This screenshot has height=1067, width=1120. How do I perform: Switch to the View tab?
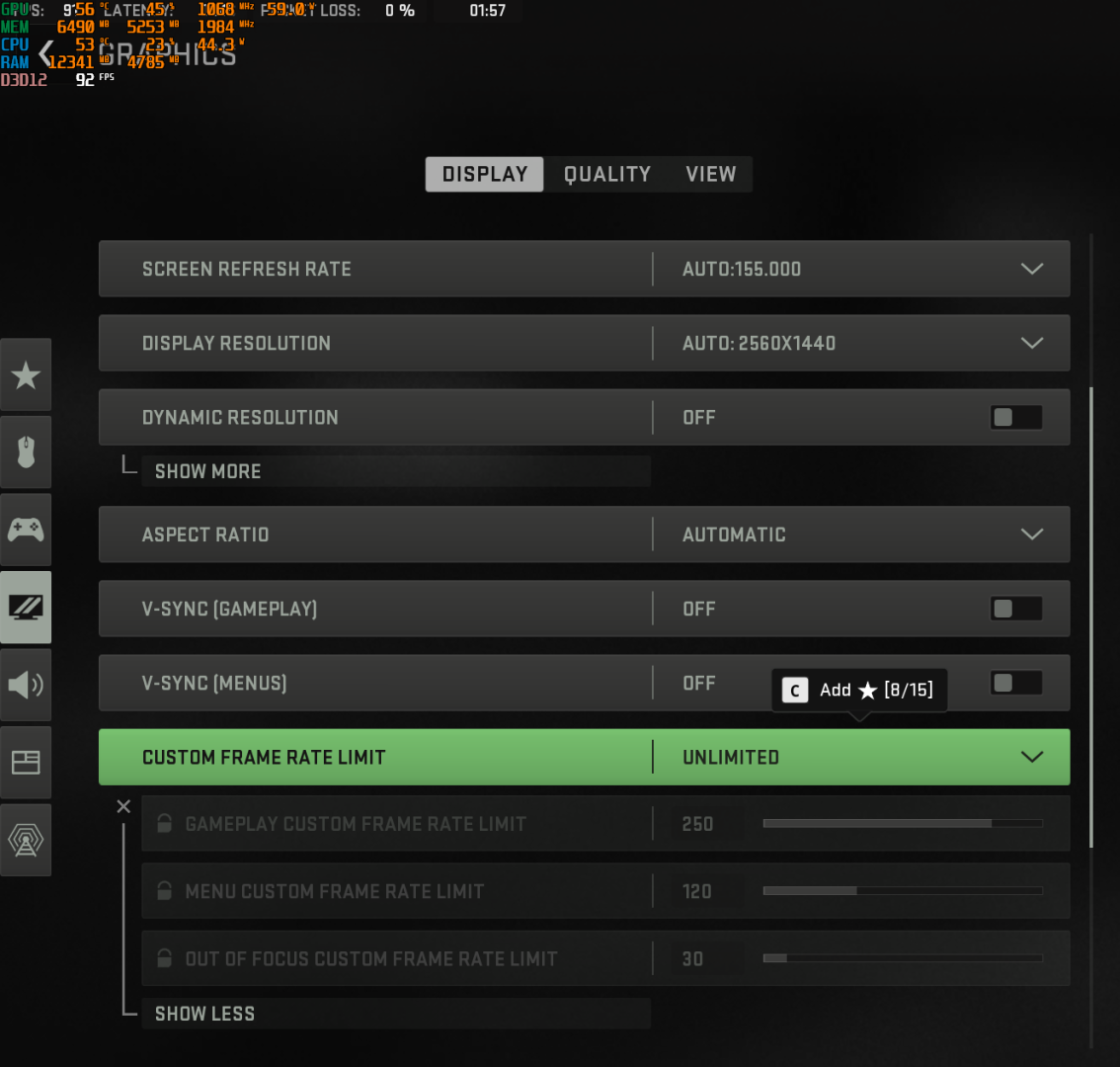(711, 174)
